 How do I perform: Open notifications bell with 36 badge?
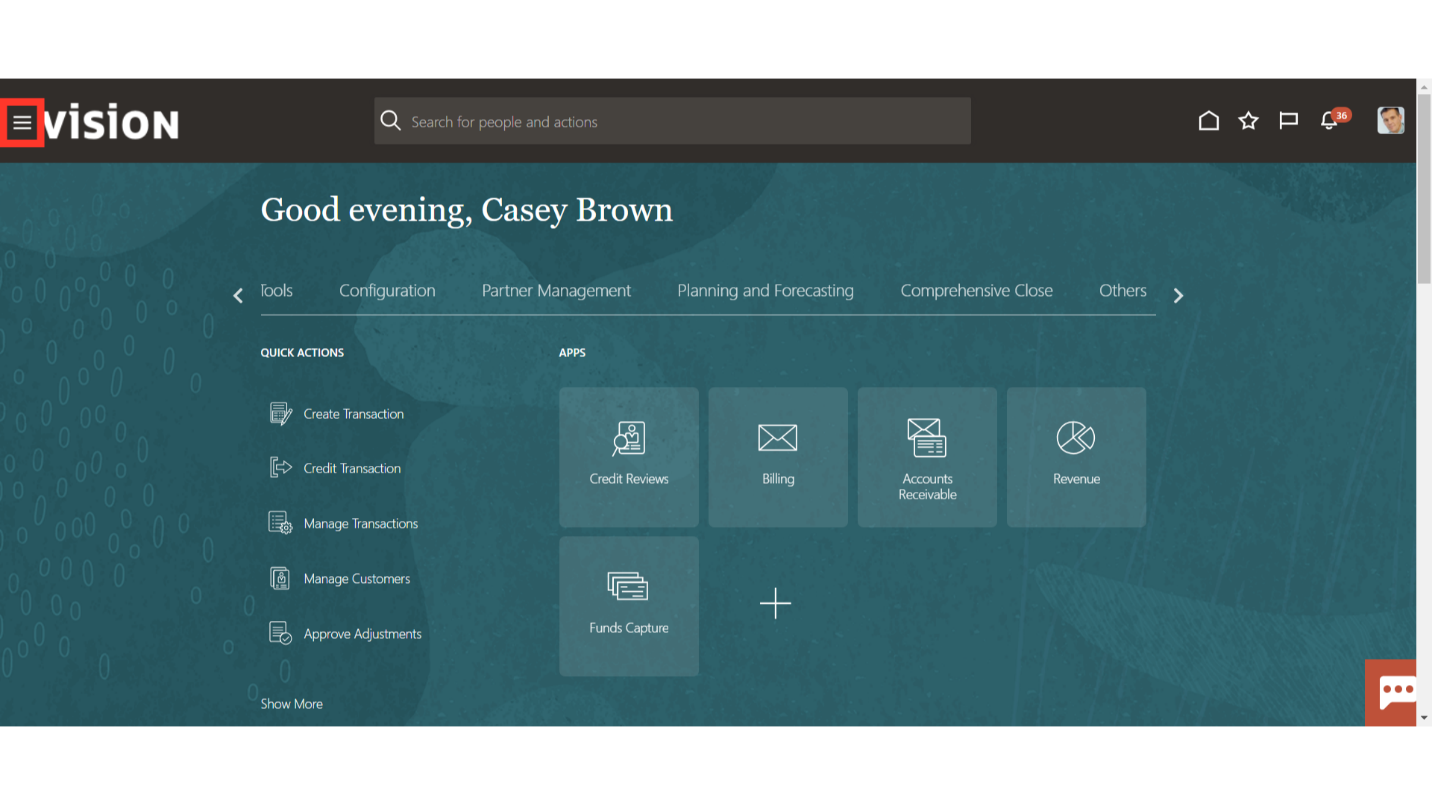click(x=1333, y=119)
